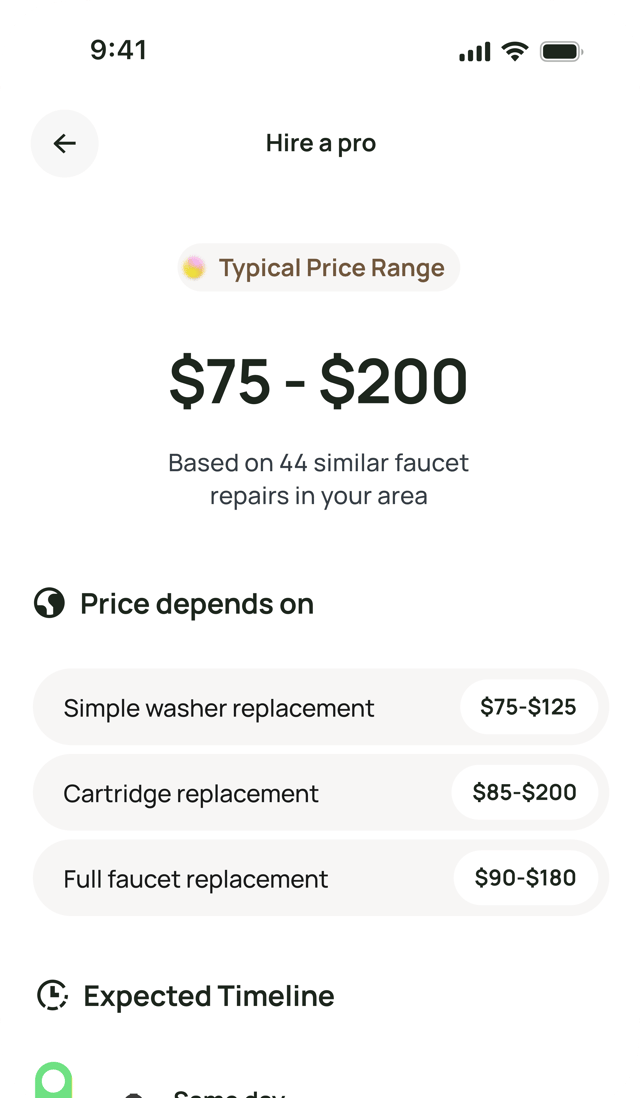Click the Wi-Fi status icon

[515, 51]
